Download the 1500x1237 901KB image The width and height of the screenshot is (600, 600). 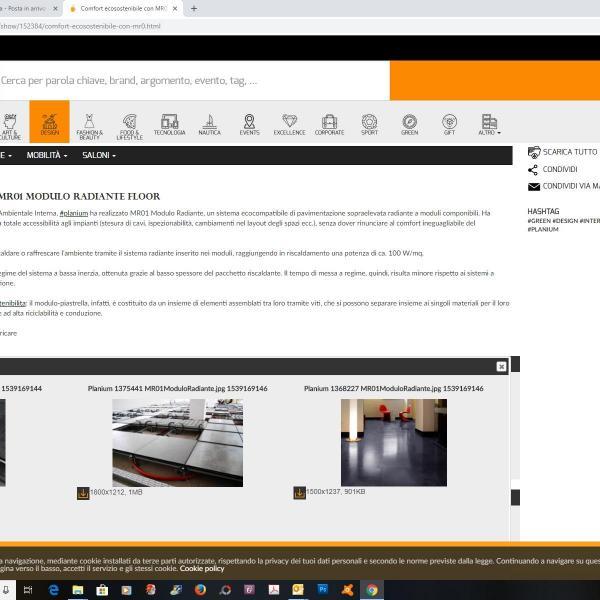tap(299, 493)
